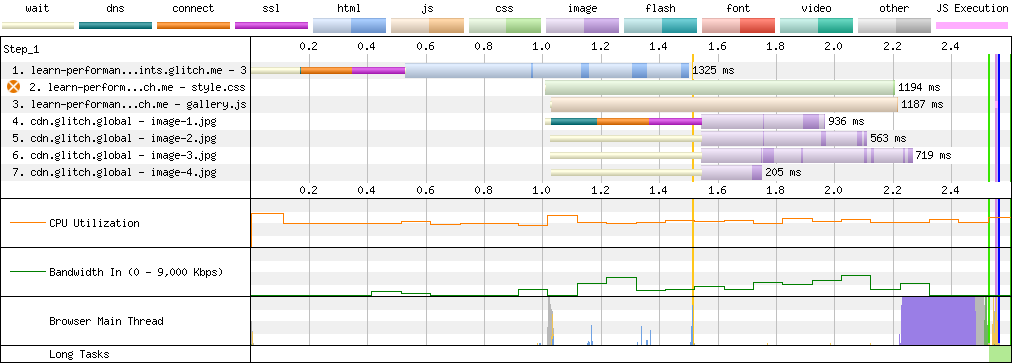Click the JS Execution pink legend bar

point(972,25)
